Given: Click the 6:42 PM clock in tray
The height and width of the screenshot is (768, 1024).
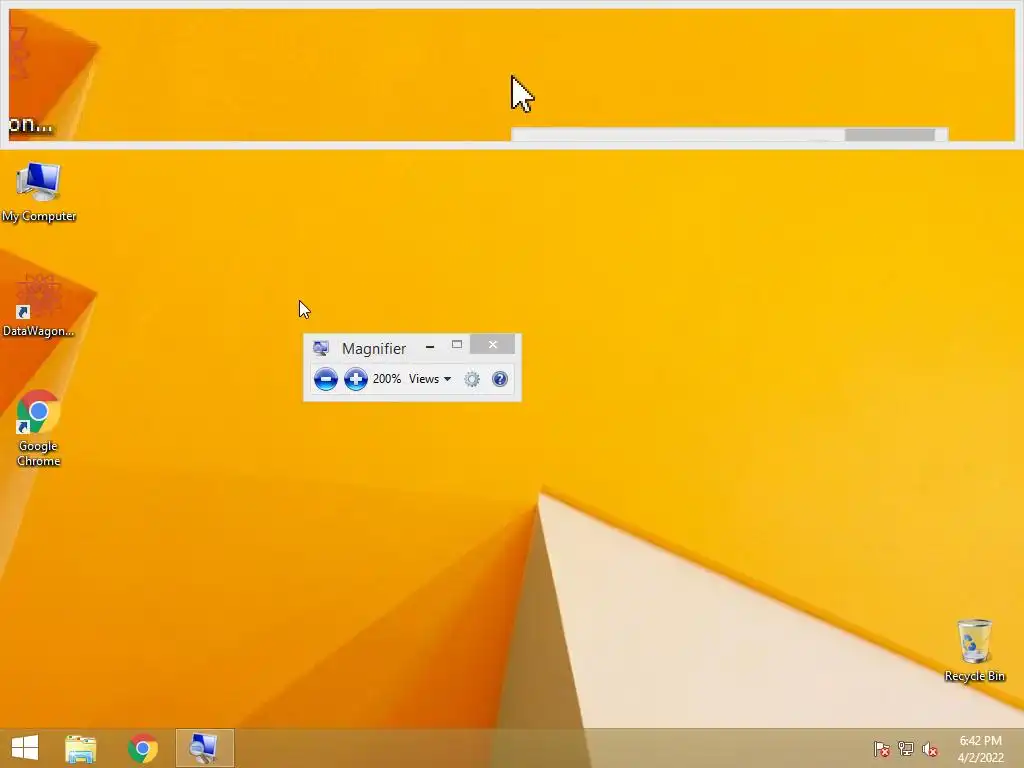Looking at the screenshot, I should (x=980, y=741).
